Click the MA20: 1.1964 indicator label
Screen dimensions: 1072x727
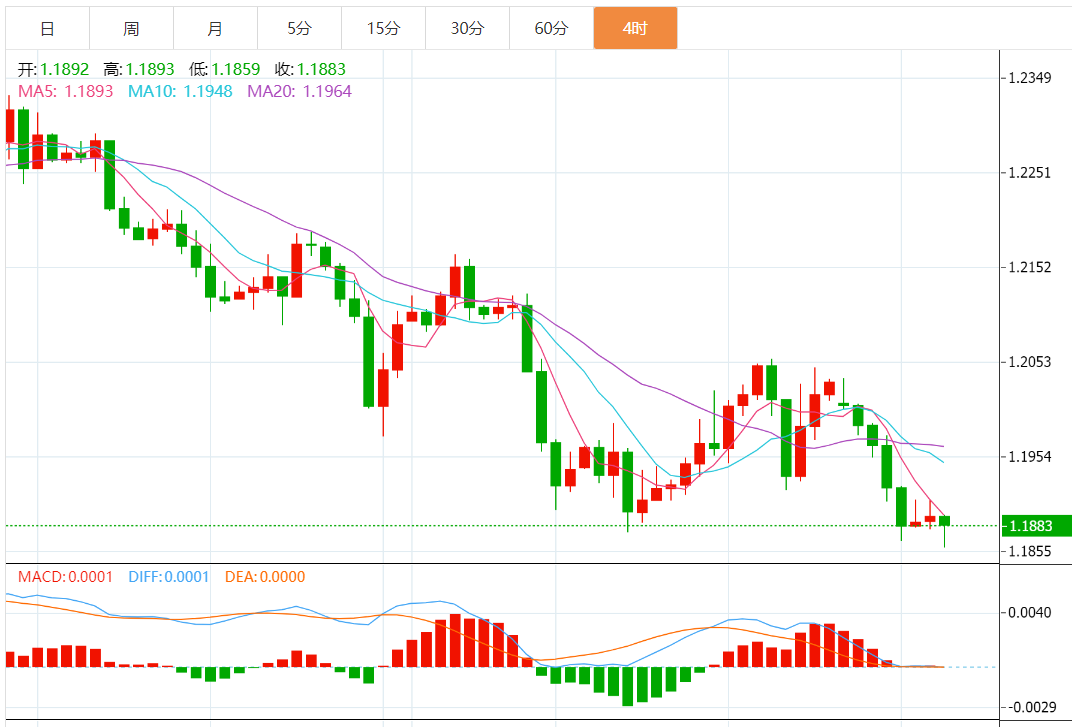tap(299, 91)
